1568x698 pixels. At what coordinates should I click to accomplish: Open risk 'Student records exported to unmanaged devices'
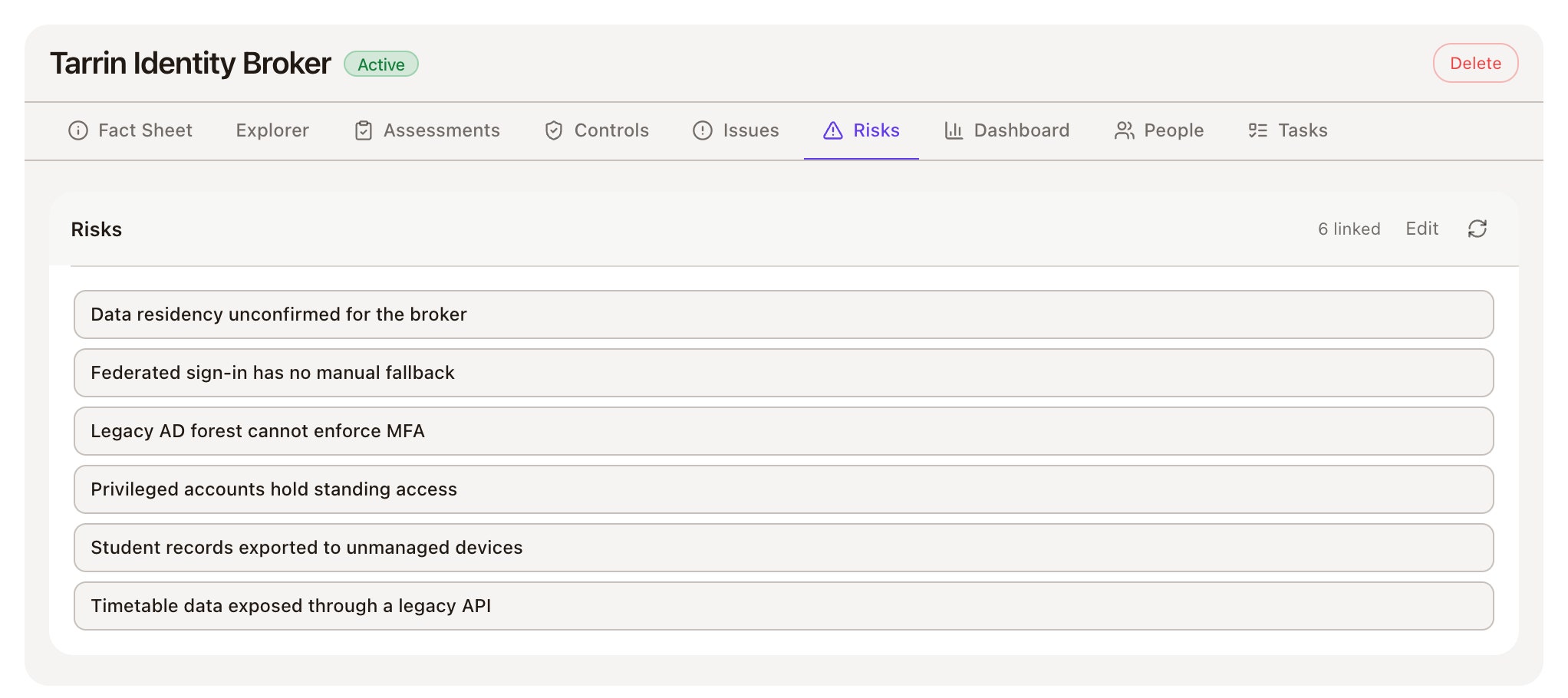(x=783, y=548)
